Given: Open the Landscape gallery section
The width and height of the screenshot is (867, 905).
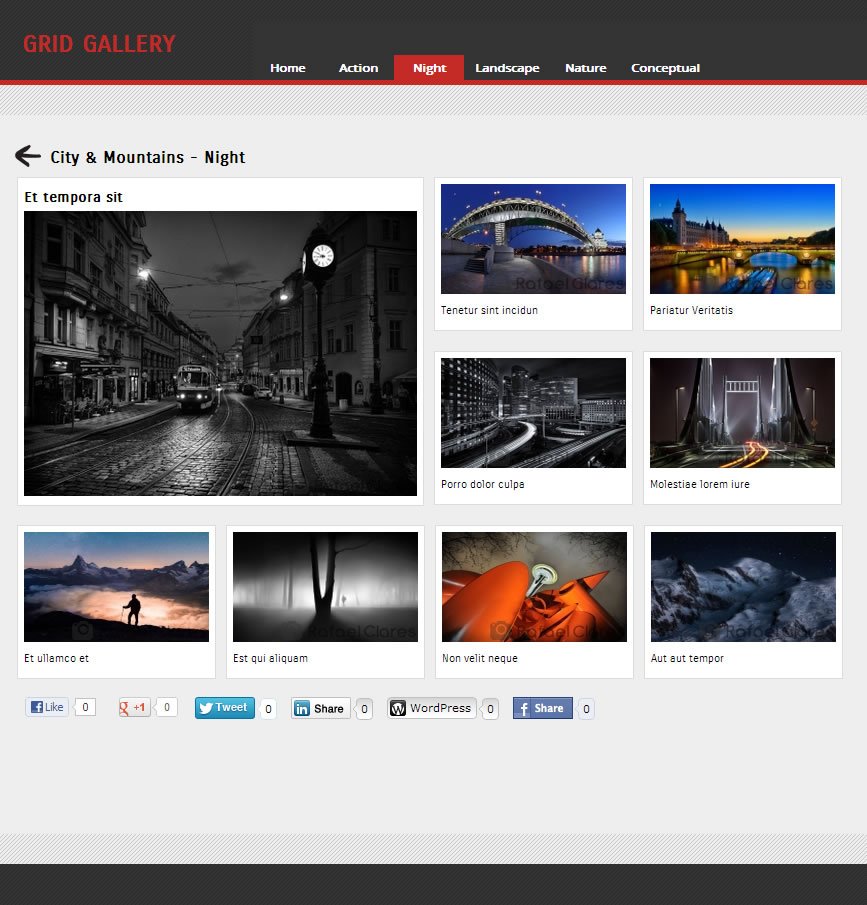Looking at the screenshot, I should [507, 68].
